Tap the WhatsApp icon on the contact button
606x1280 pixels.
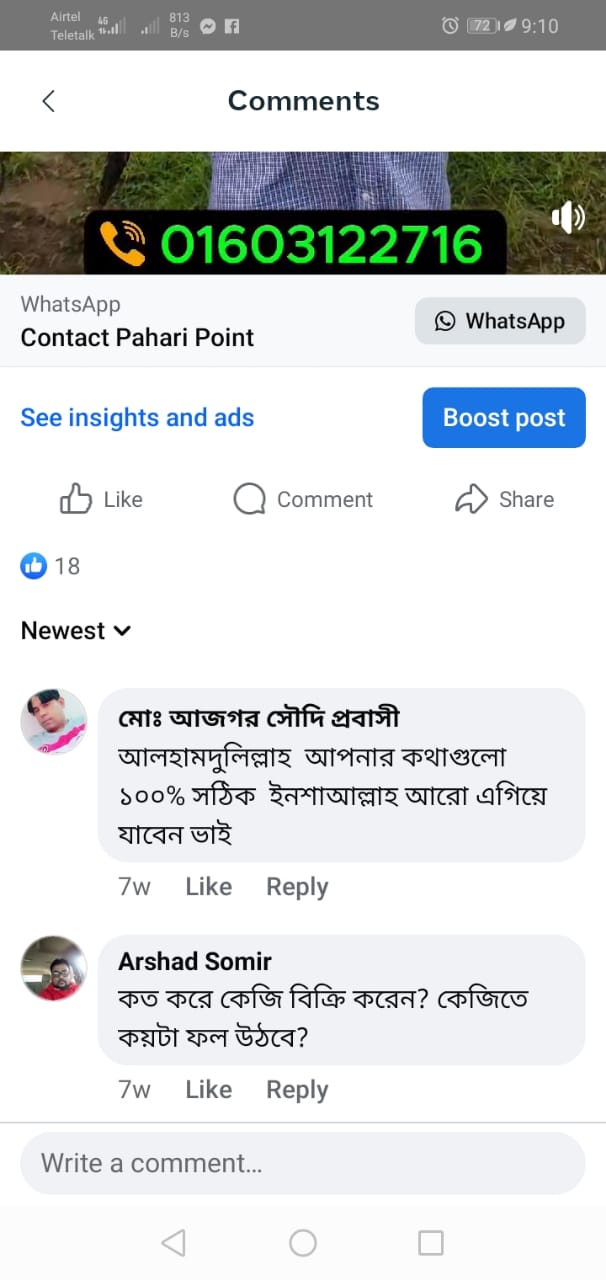[446, 321]
